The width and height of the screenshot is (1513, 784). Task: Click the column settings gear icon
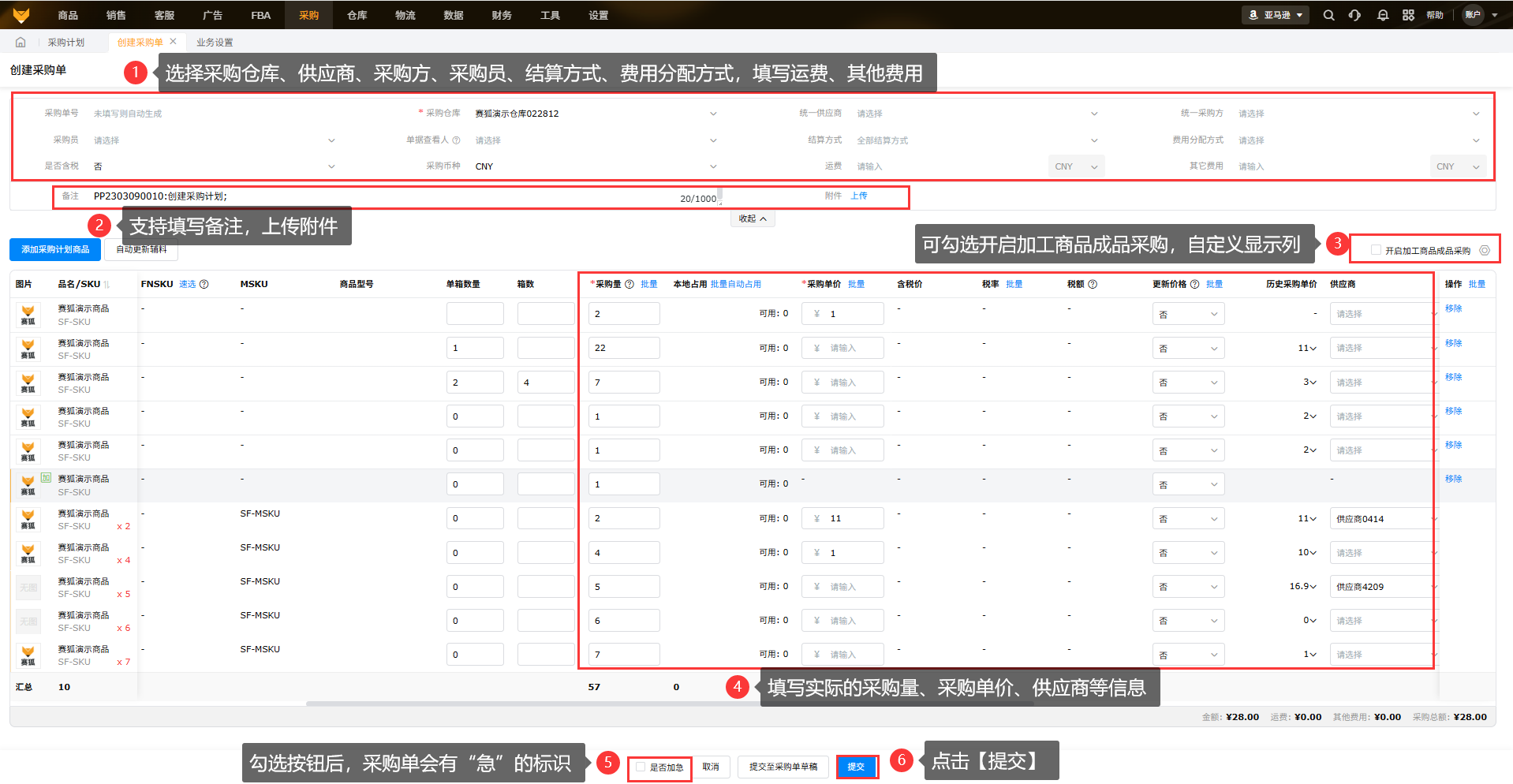coord(1485,251)
